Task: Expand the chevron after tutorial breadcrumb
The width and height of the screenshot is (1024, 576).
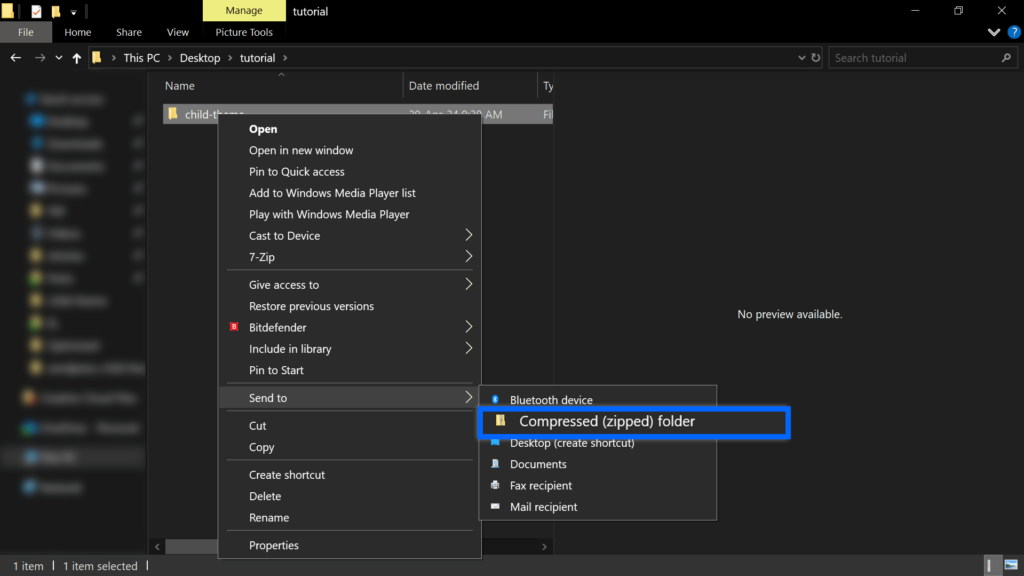Action: [x=285, y=57]
